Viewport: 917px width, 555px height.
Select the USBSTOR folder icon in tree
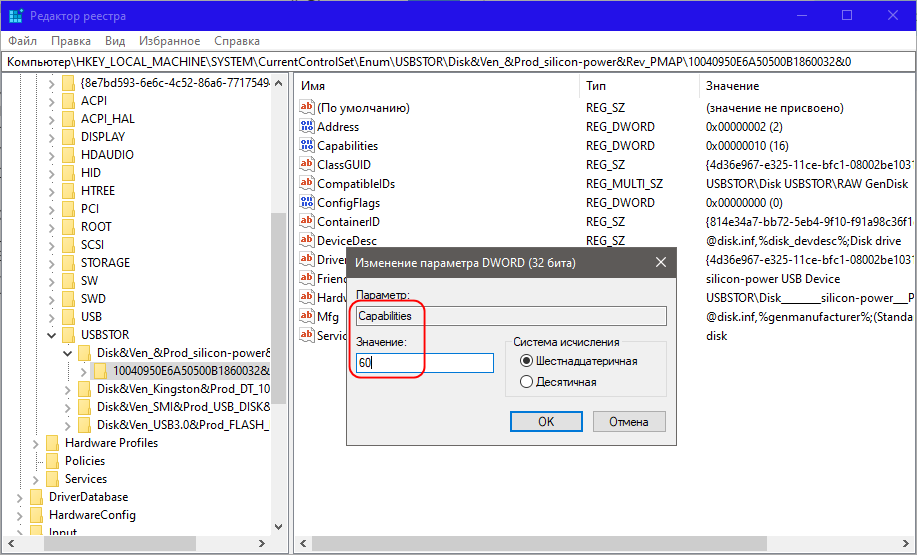pyautogui.click(x=69, y=335)
